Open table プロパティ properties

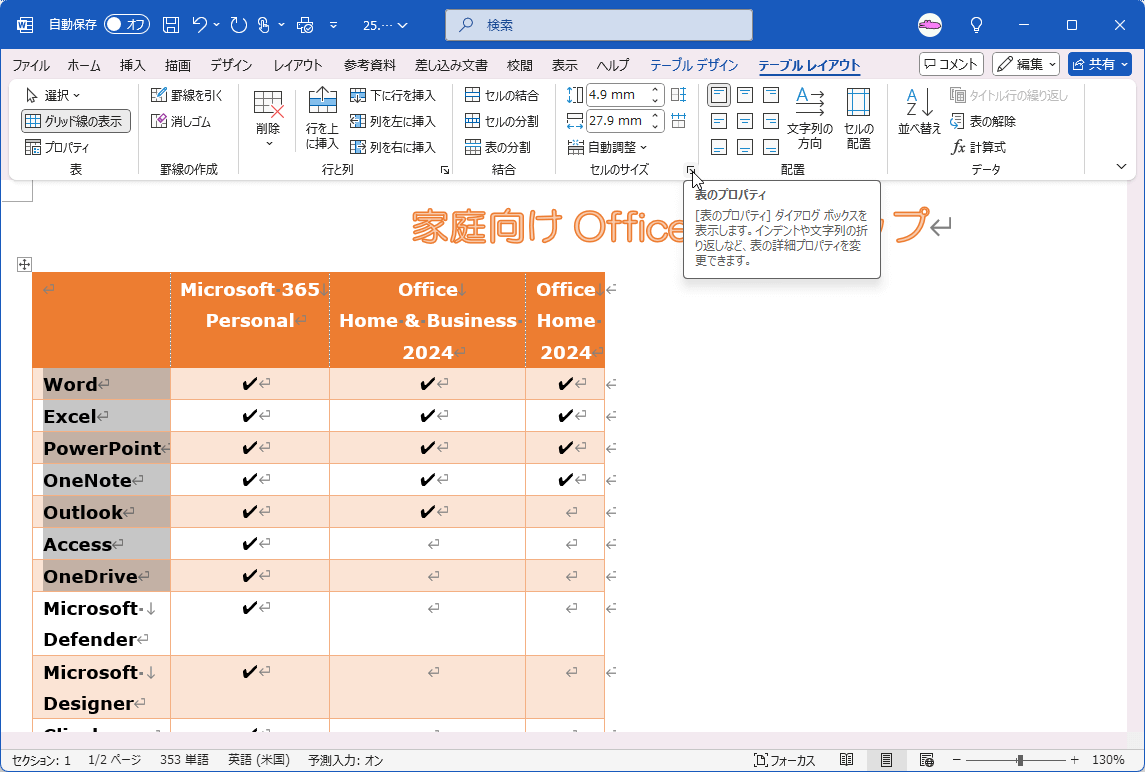[x=58, y=147]
